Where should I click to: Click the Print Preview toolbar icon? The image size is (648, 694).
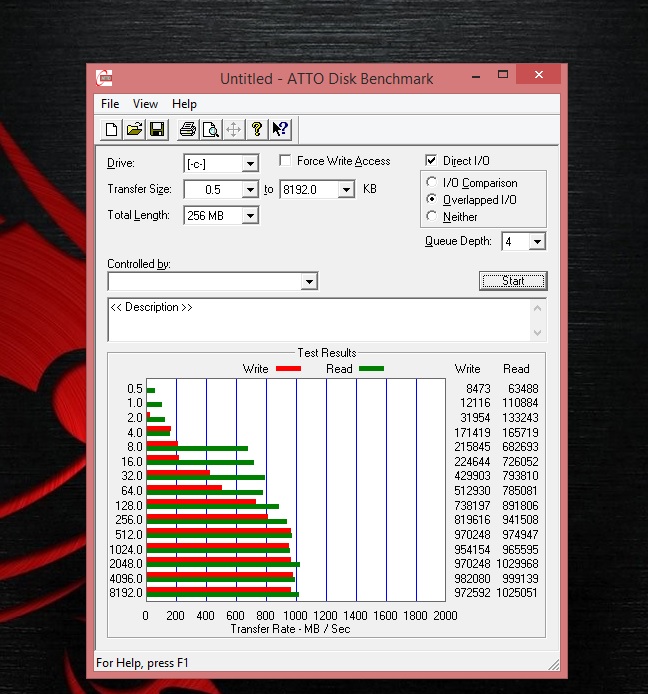coord(211,130)
